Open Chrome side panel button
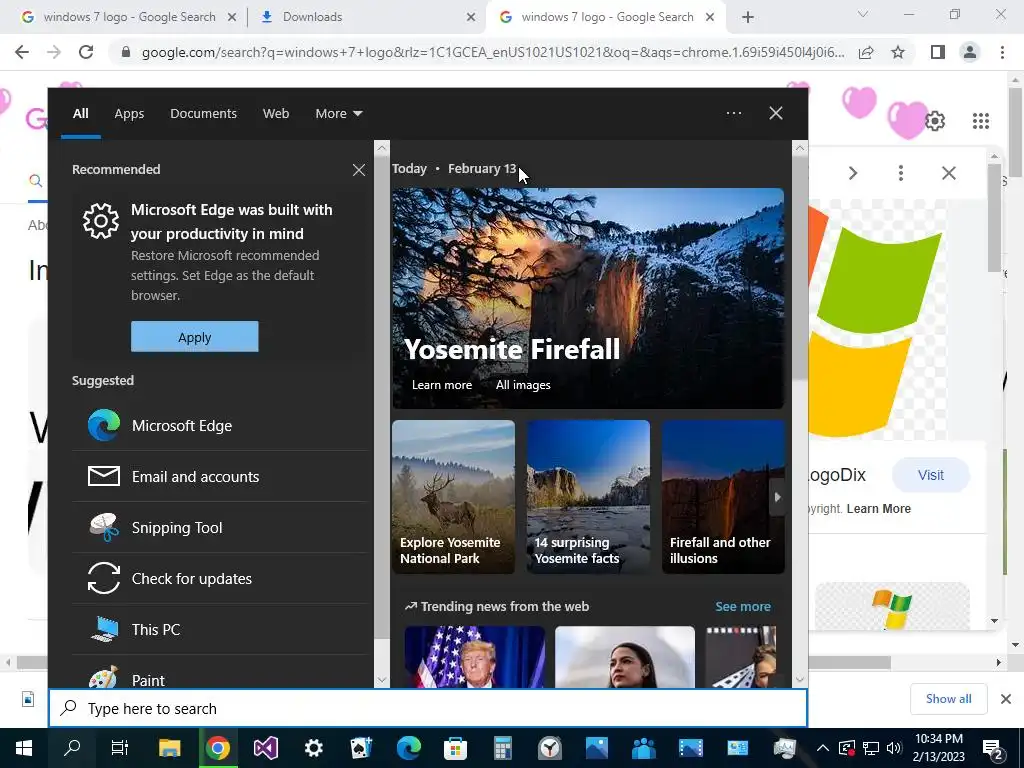This screenshot has width=1024, height=768. pos(938,52)
